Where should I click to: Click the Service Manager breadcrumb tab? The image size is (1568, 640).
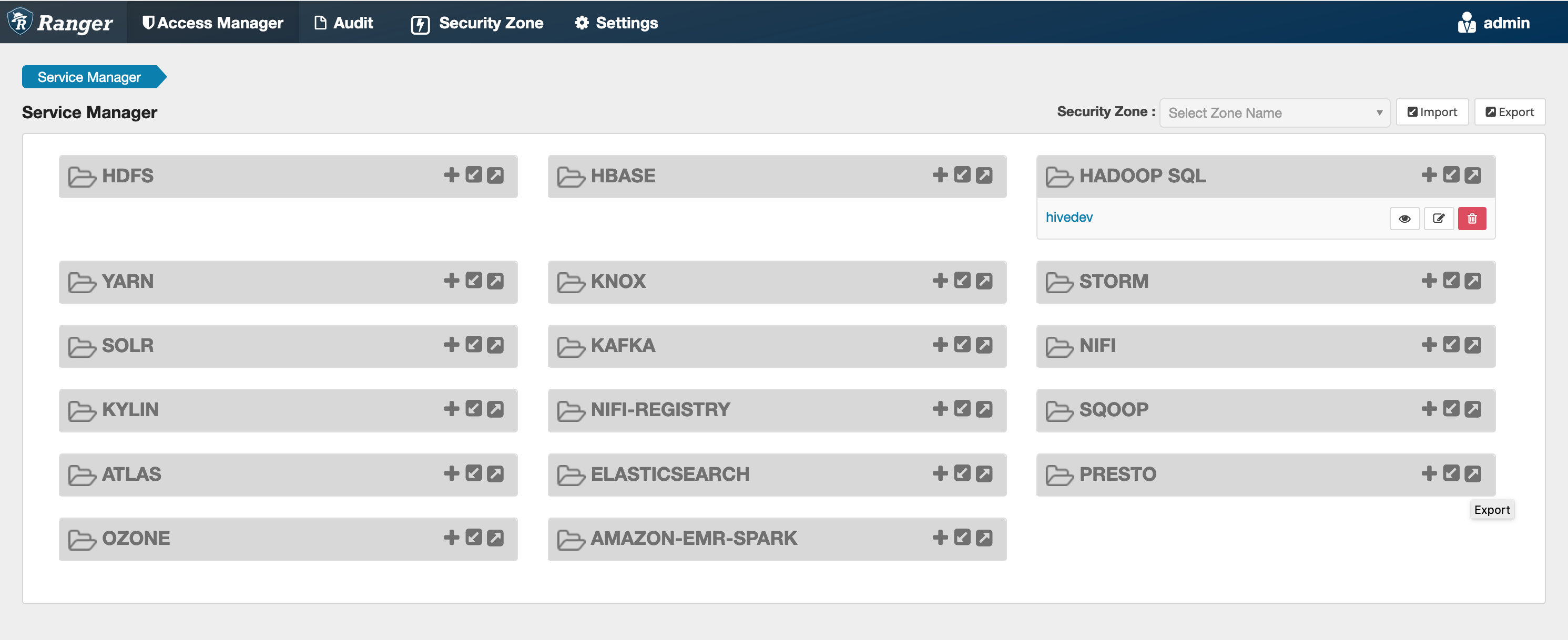89,77
